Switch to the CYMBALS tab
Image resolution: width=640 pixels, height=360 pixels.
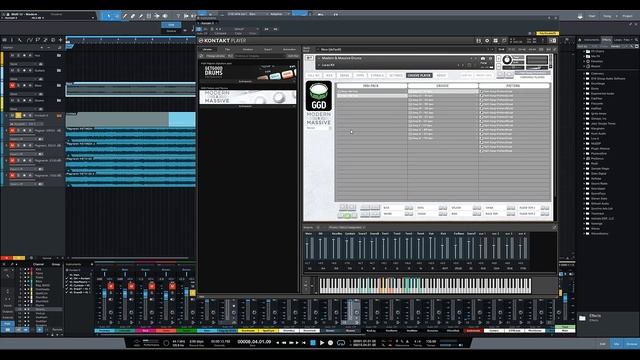click(x=377, y=76)
